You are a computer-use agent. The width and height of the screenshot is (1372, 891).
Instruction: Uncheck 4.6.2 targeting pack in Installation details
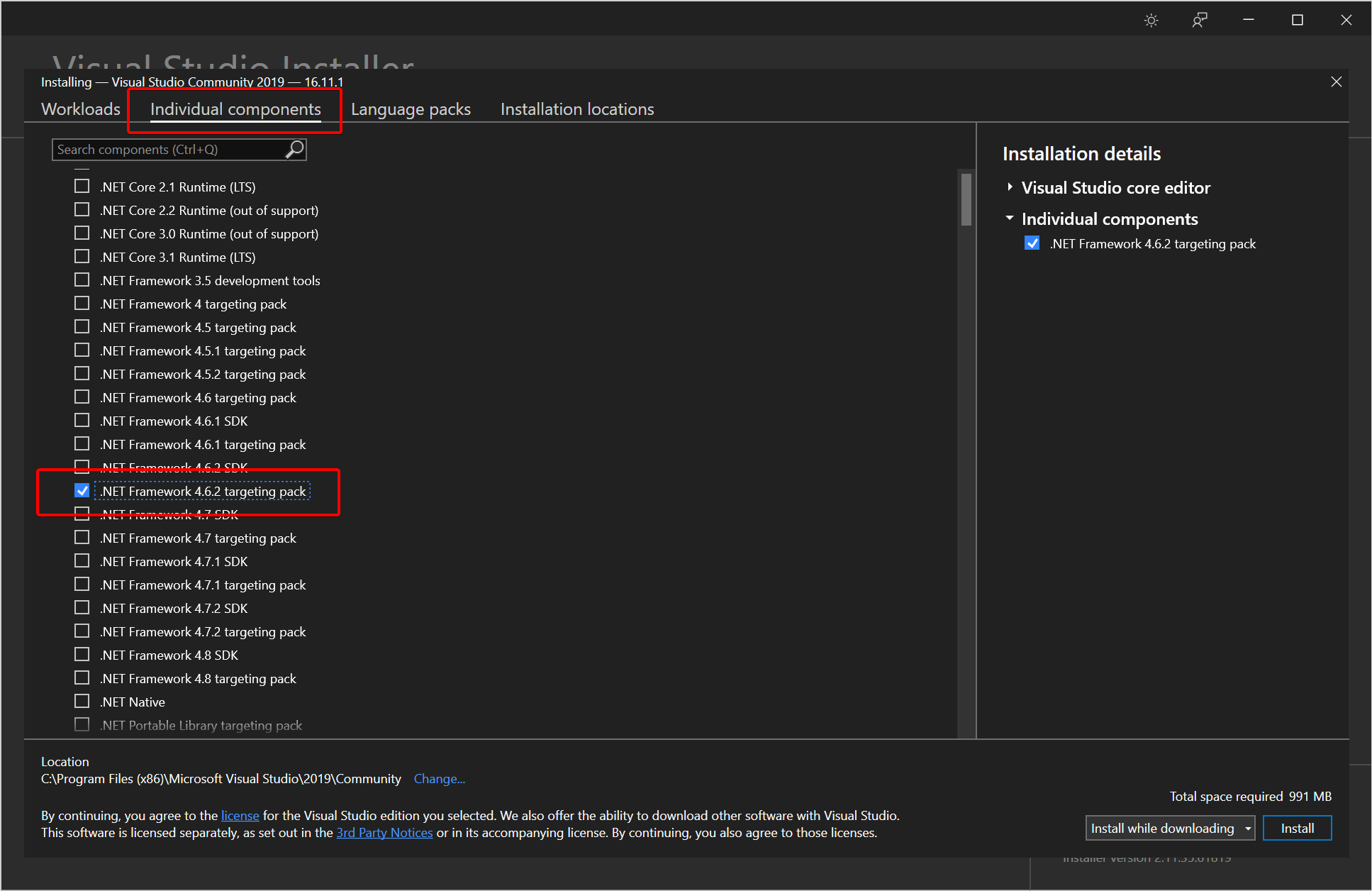pyautogui.click(x=1032, y=243)
